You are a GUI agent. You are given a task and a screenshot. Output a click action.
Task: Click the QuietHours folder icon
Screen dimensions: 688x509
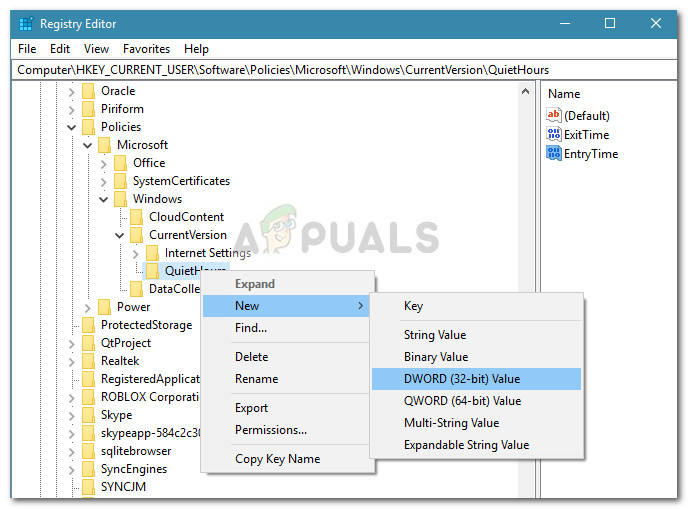(152, 271)
